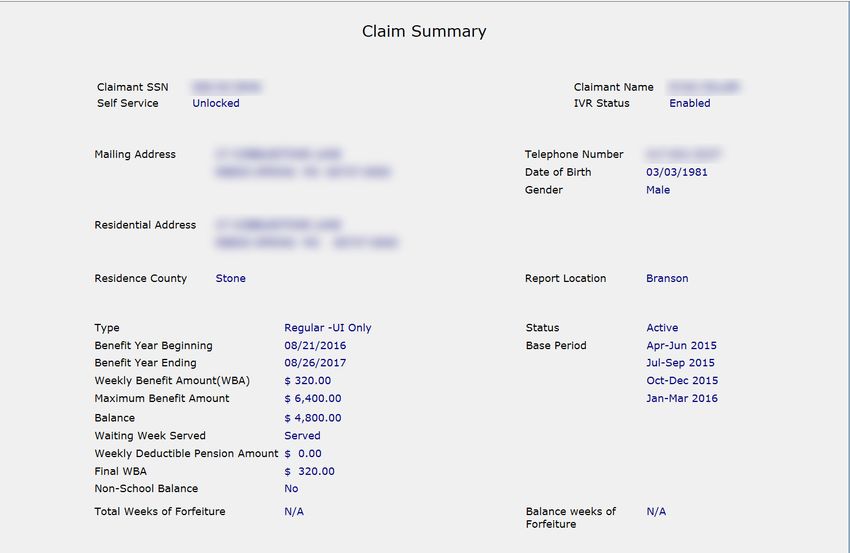Click Benefit Year Ending date 08/26/2017
The height and width of the screenshot is (553, 850).
coord(315,363)
